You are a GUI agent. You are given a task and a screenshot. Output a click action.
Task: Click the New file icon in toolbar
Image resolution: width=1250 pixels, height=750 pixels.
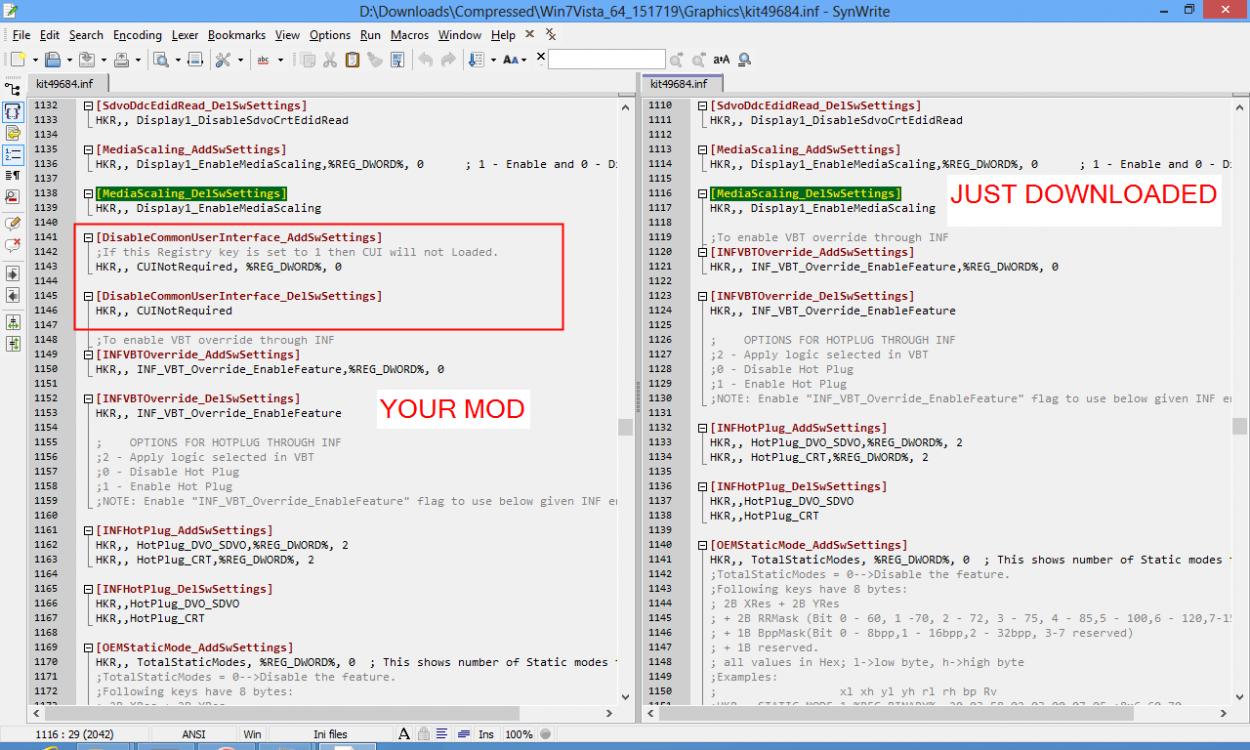click(x=17, y=60)
